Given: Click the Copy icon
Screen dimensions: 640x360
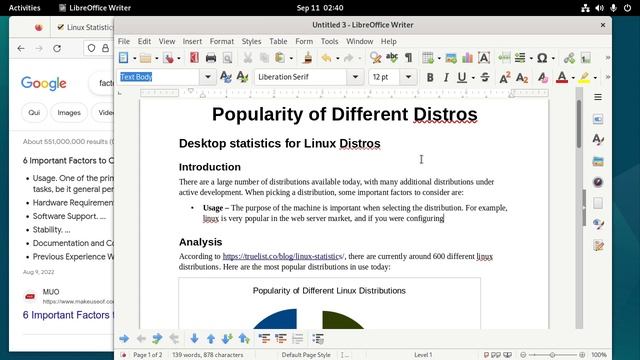Looking at the screenshot, I should click(264, 58).
